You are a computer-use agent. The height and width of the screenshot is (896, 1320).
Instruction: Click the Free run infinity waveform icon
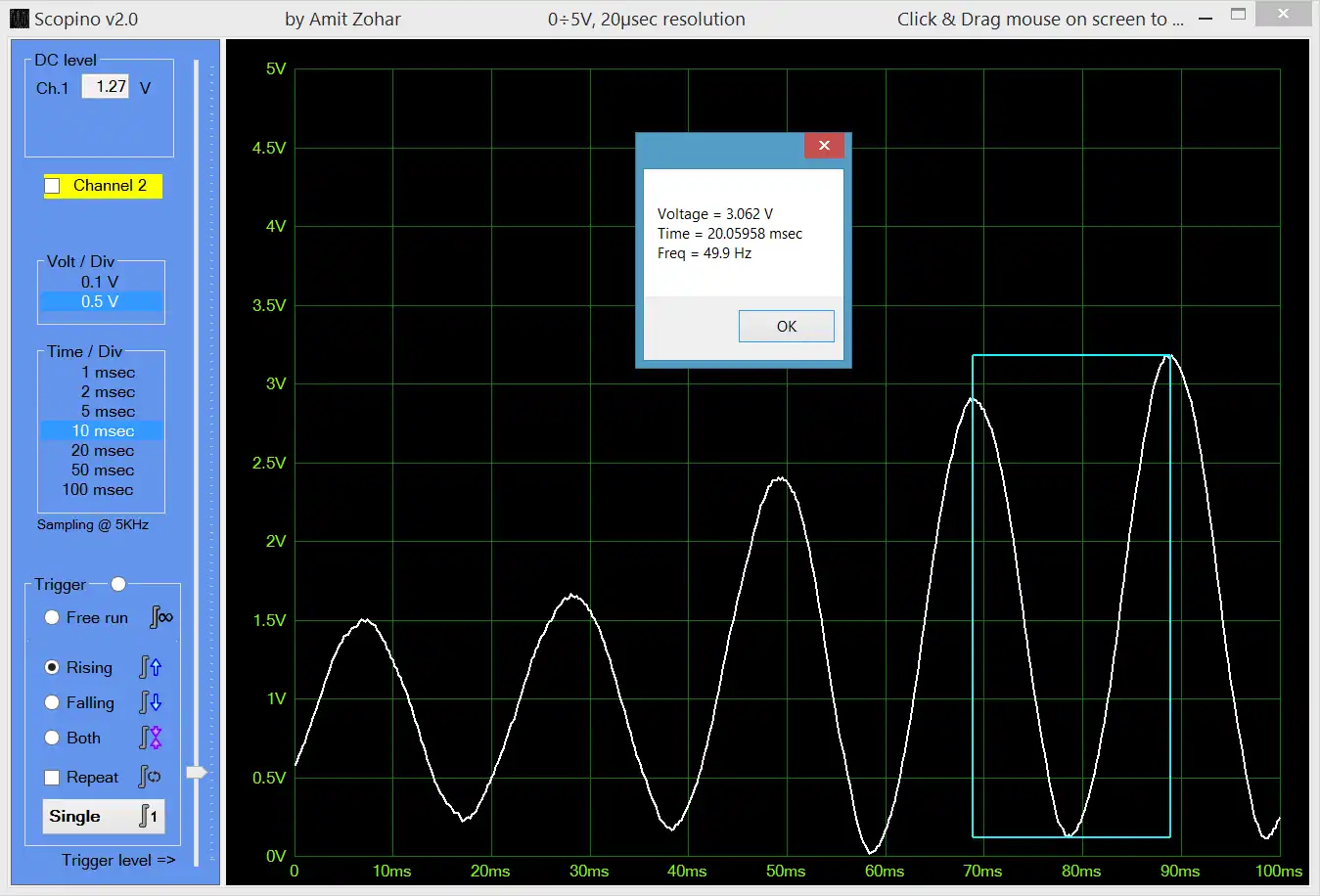[161, 617]
